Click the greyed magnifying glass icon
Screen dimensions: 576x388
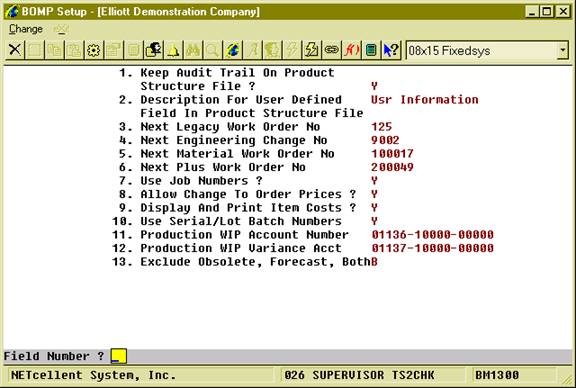213,50
